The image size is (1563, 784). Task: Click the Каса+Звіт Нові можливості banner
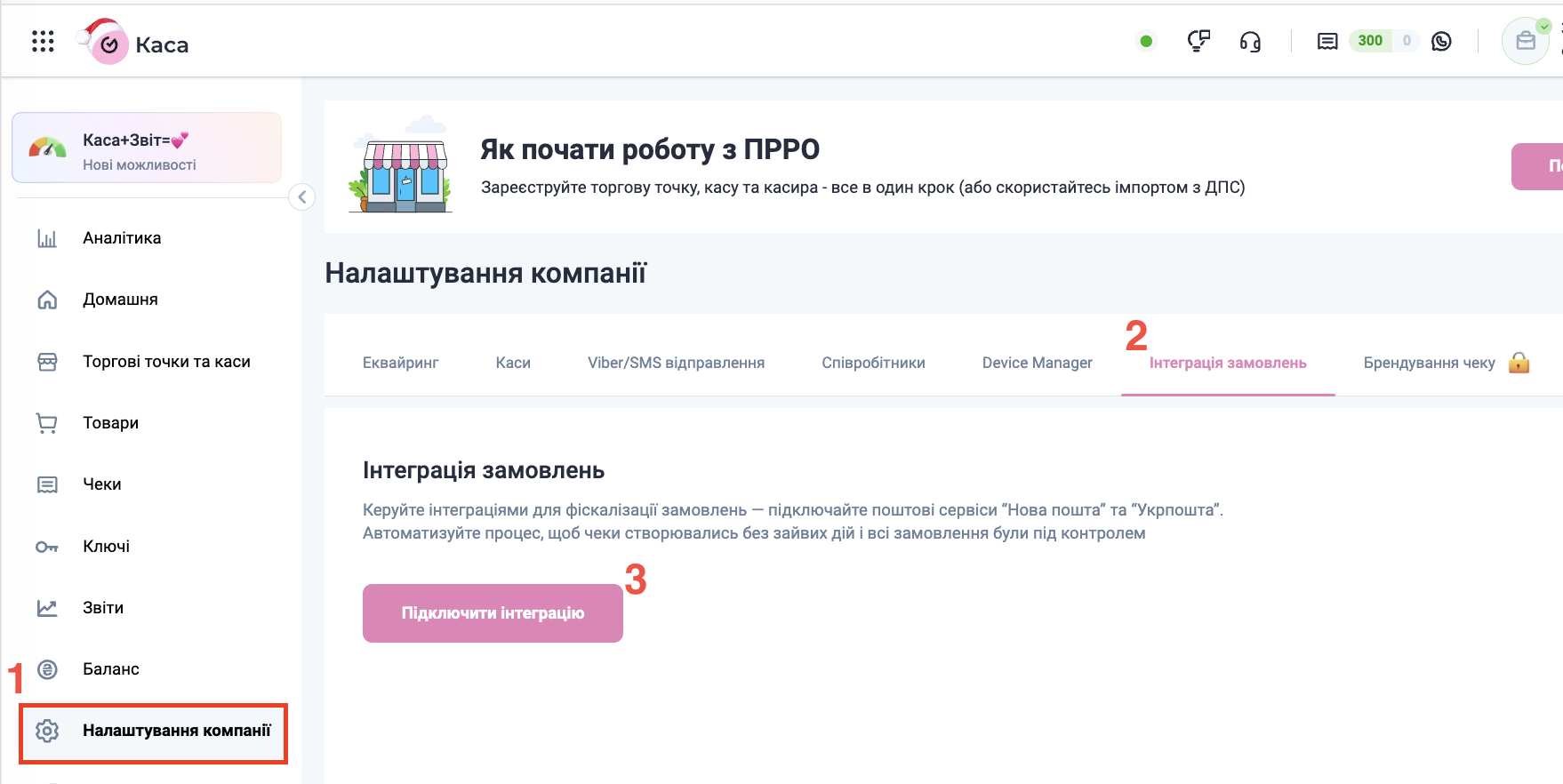click(147, 148)
